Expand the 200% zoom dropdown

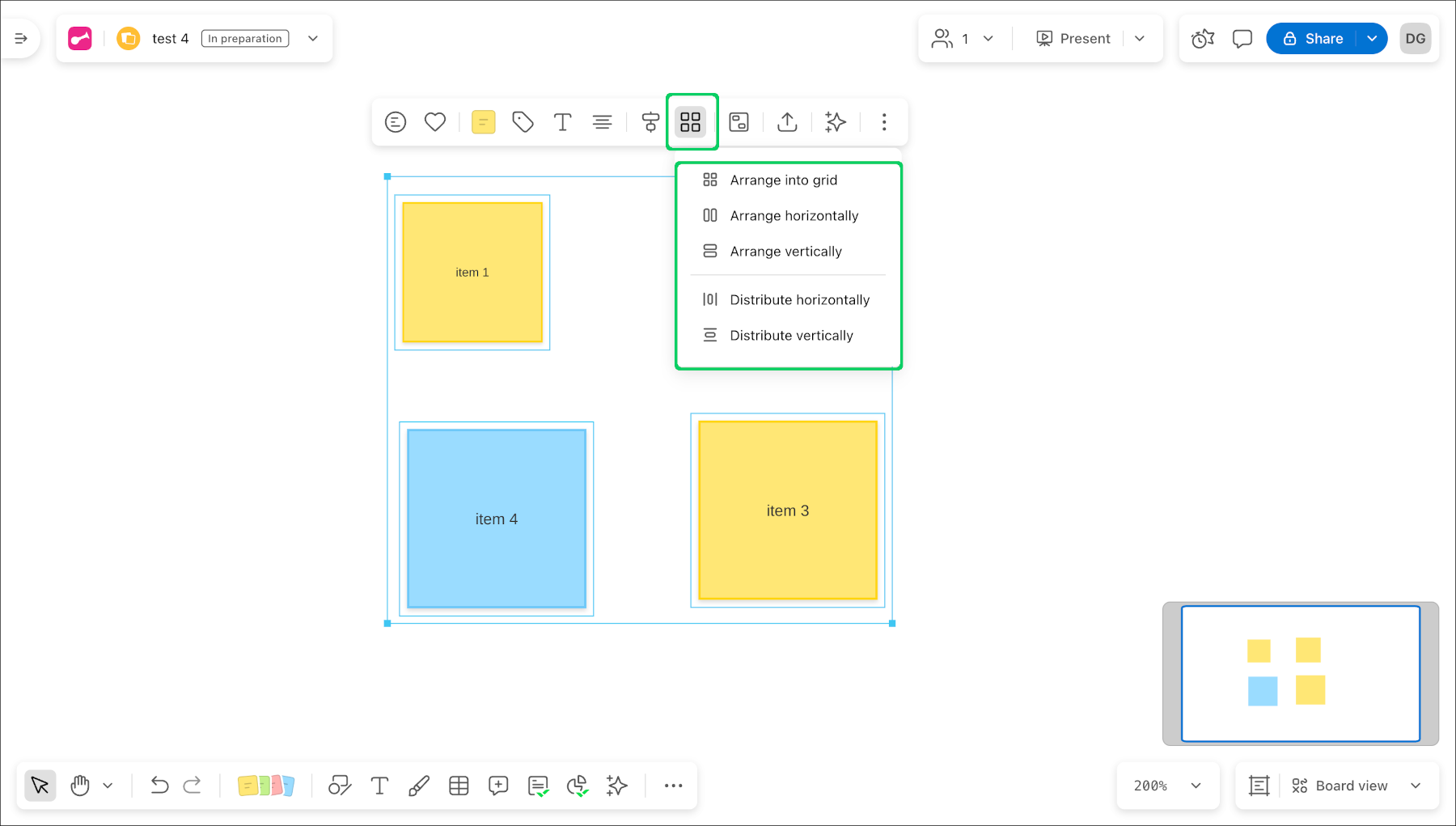(x=1196, y=786)
